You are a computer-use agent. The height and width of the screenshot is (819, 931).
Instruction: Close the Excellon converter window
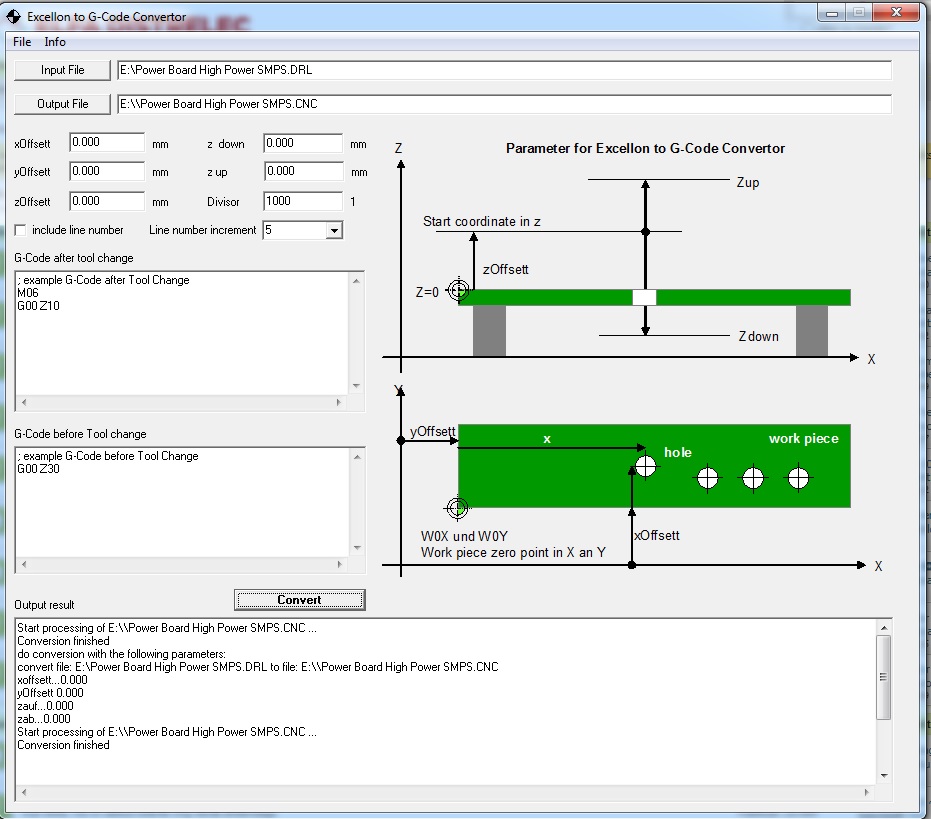click(x=894, y=12)
